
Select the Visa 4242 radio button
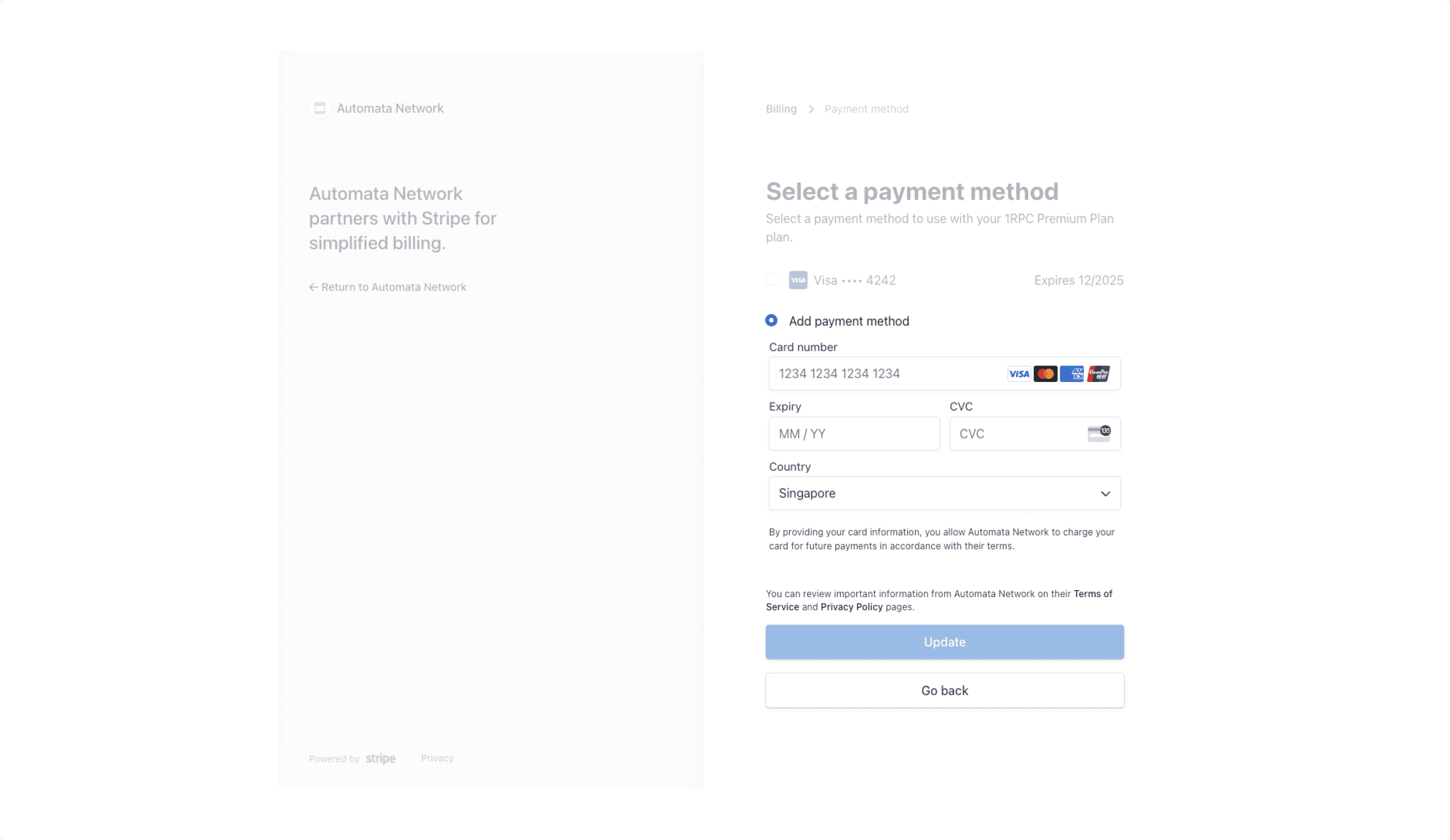point(771,280)
